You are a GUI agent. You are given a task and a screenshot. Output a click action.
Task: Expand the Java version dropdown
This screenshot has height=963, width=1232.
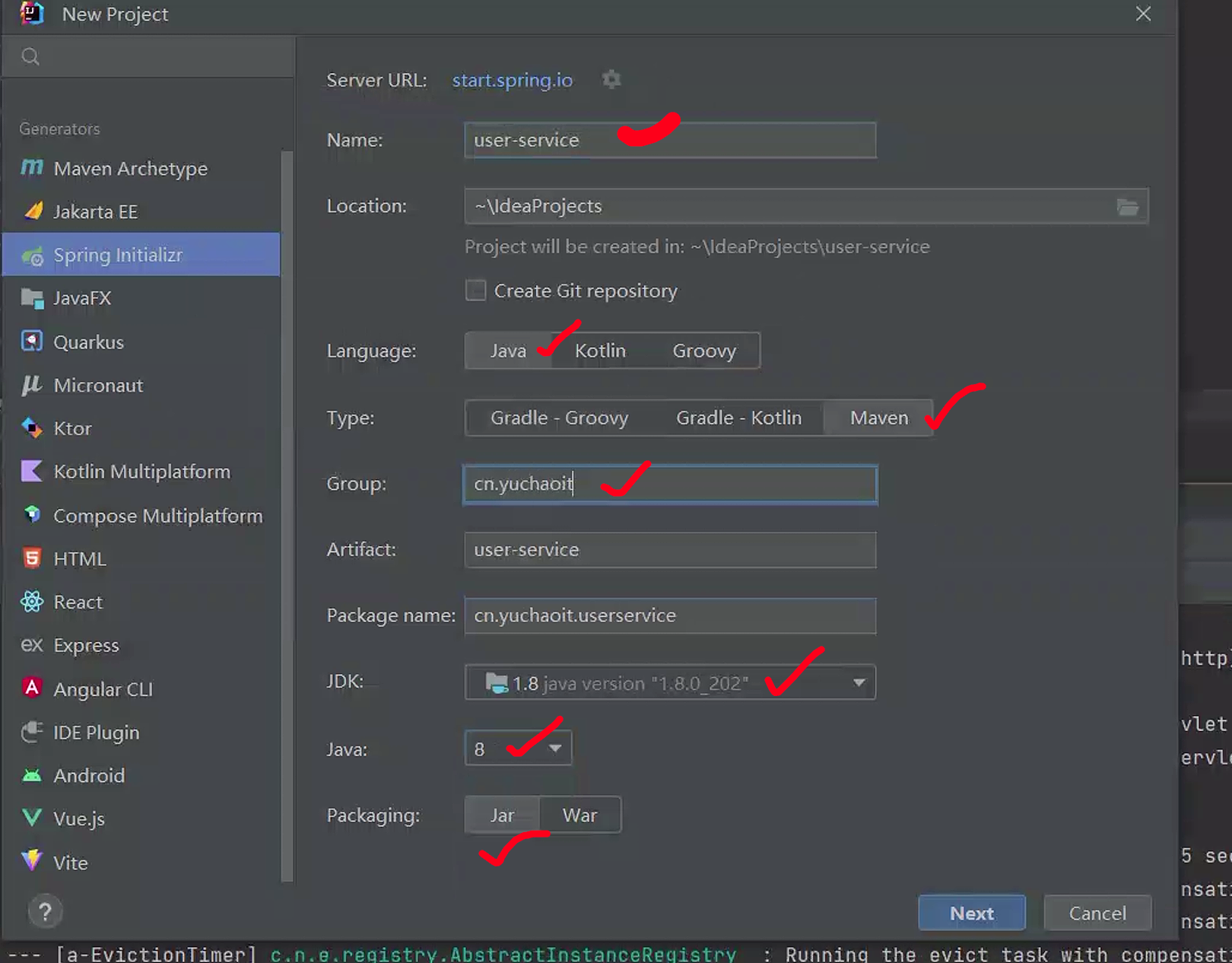tap(555, 748)
